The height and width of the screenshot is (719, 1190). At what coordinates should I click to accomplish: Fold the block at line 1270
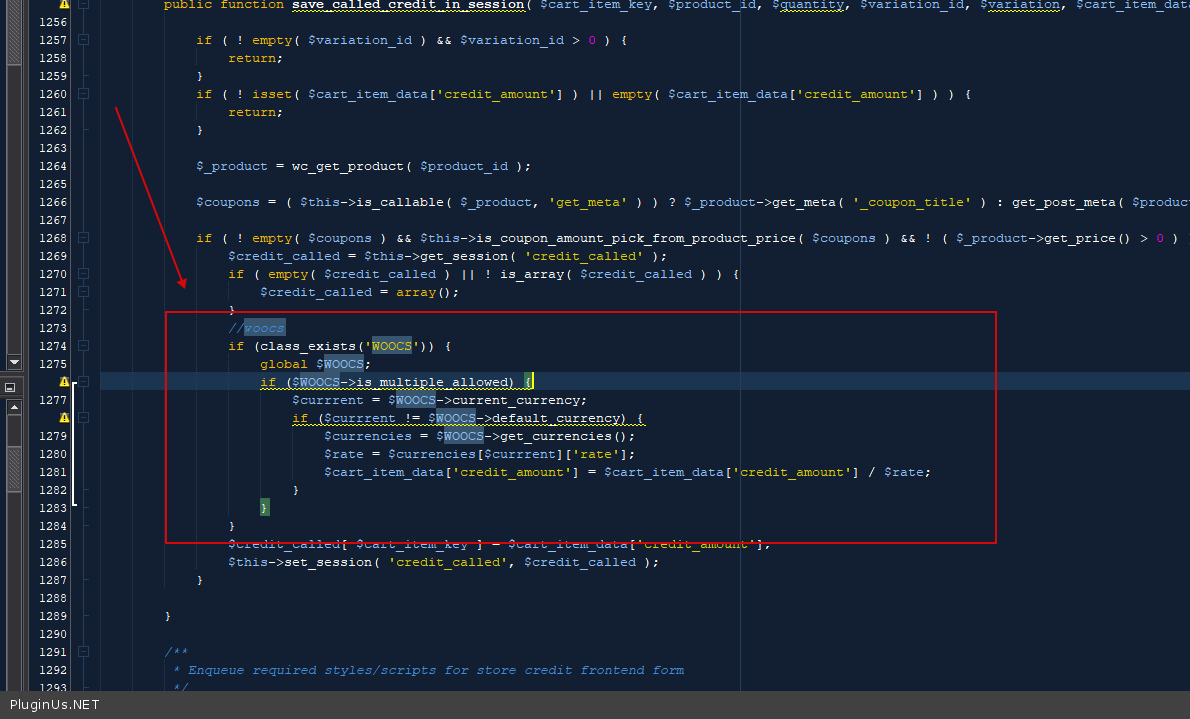coord(83,274)
